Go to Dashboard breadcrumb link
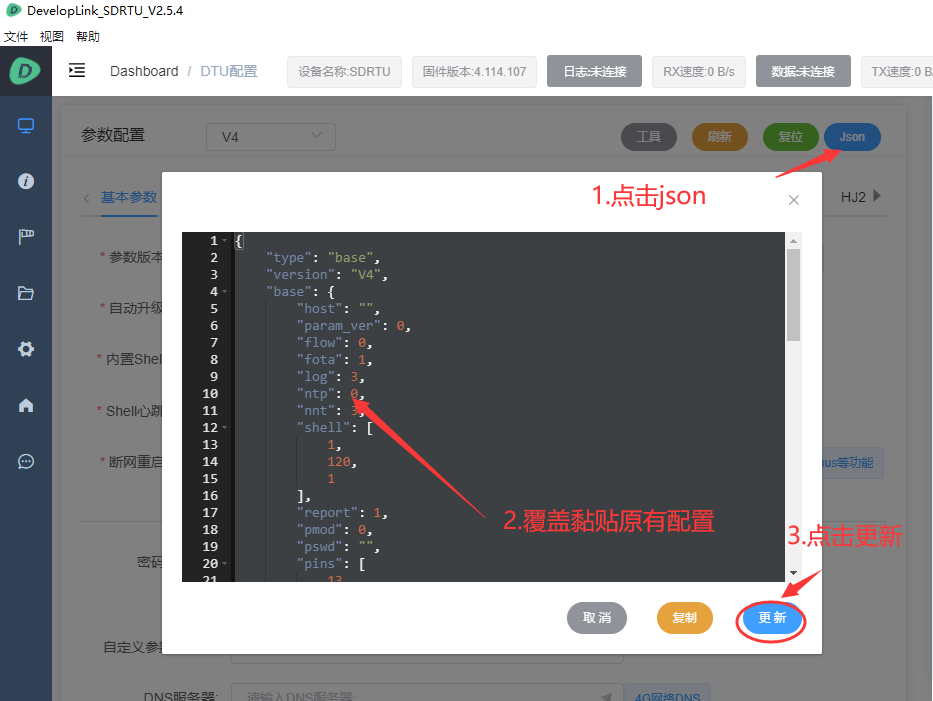Screen dimensions: 933x701 click(x=144, y=71)
